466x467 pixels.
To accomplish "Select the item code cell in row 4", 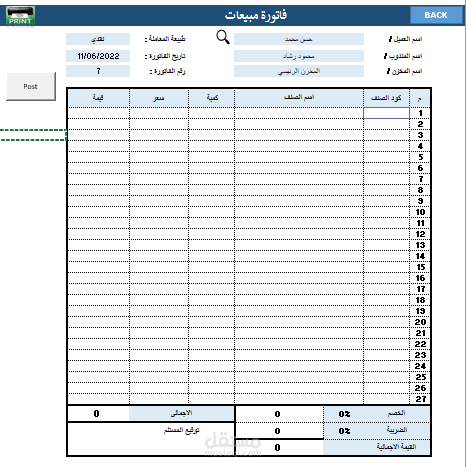I will 386,146.
